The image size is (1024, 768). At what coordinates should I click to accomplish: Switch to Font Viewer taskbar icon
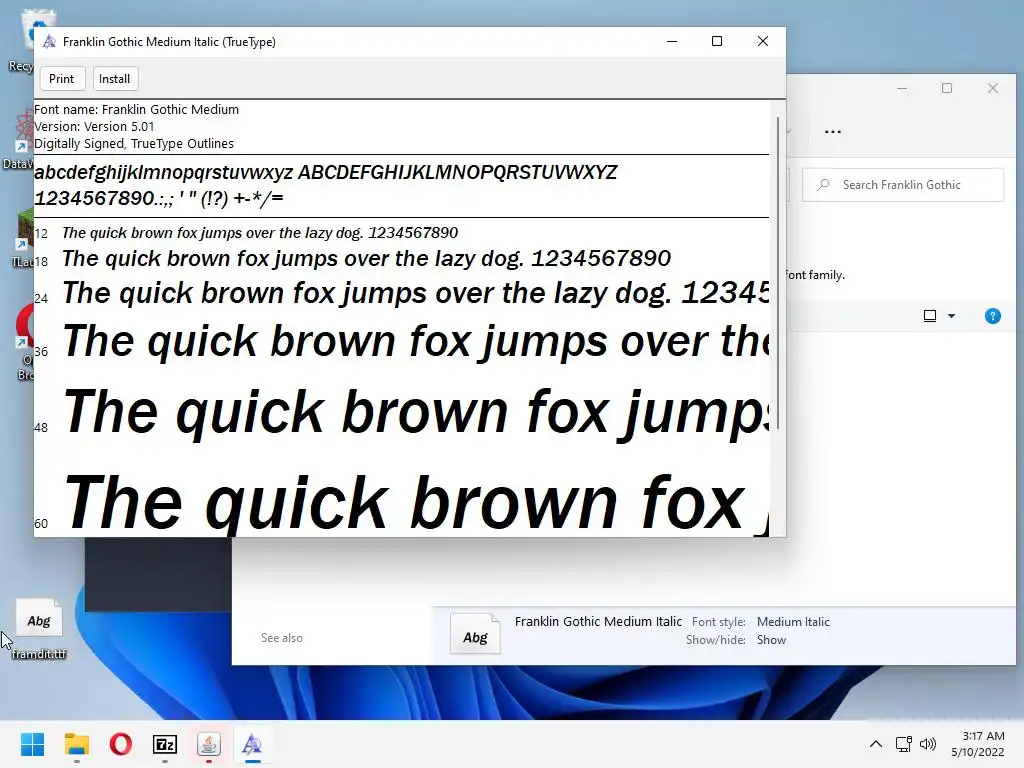(x=253, y=744)
